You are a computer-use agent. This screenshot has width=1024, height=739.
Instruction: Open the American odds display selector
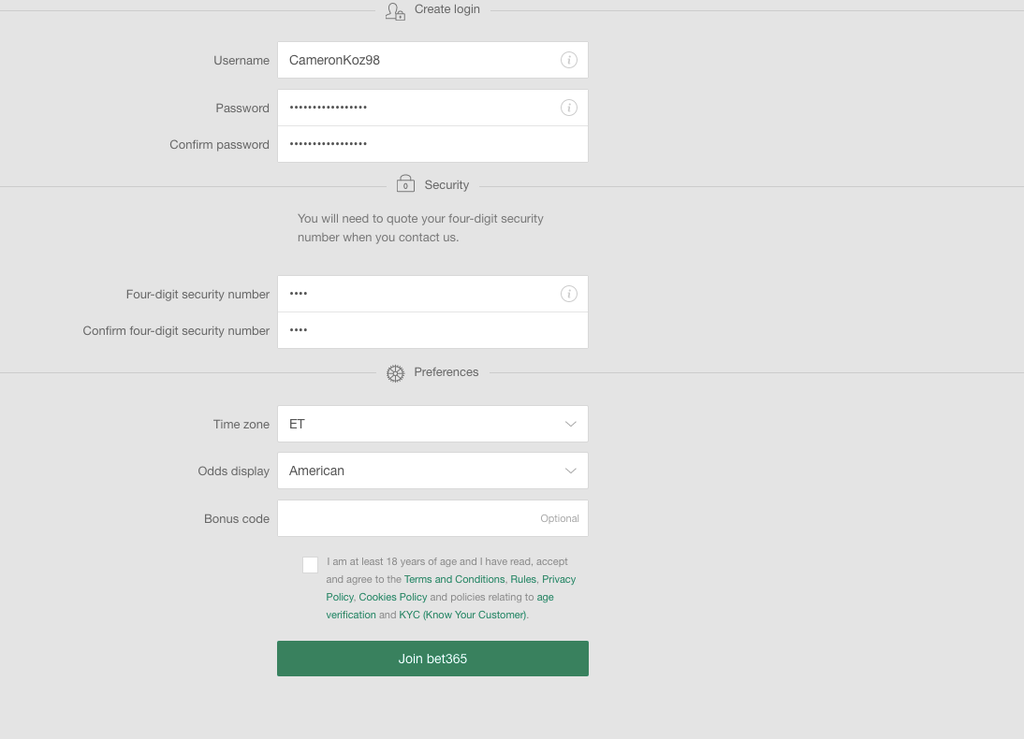pos(432,471)
